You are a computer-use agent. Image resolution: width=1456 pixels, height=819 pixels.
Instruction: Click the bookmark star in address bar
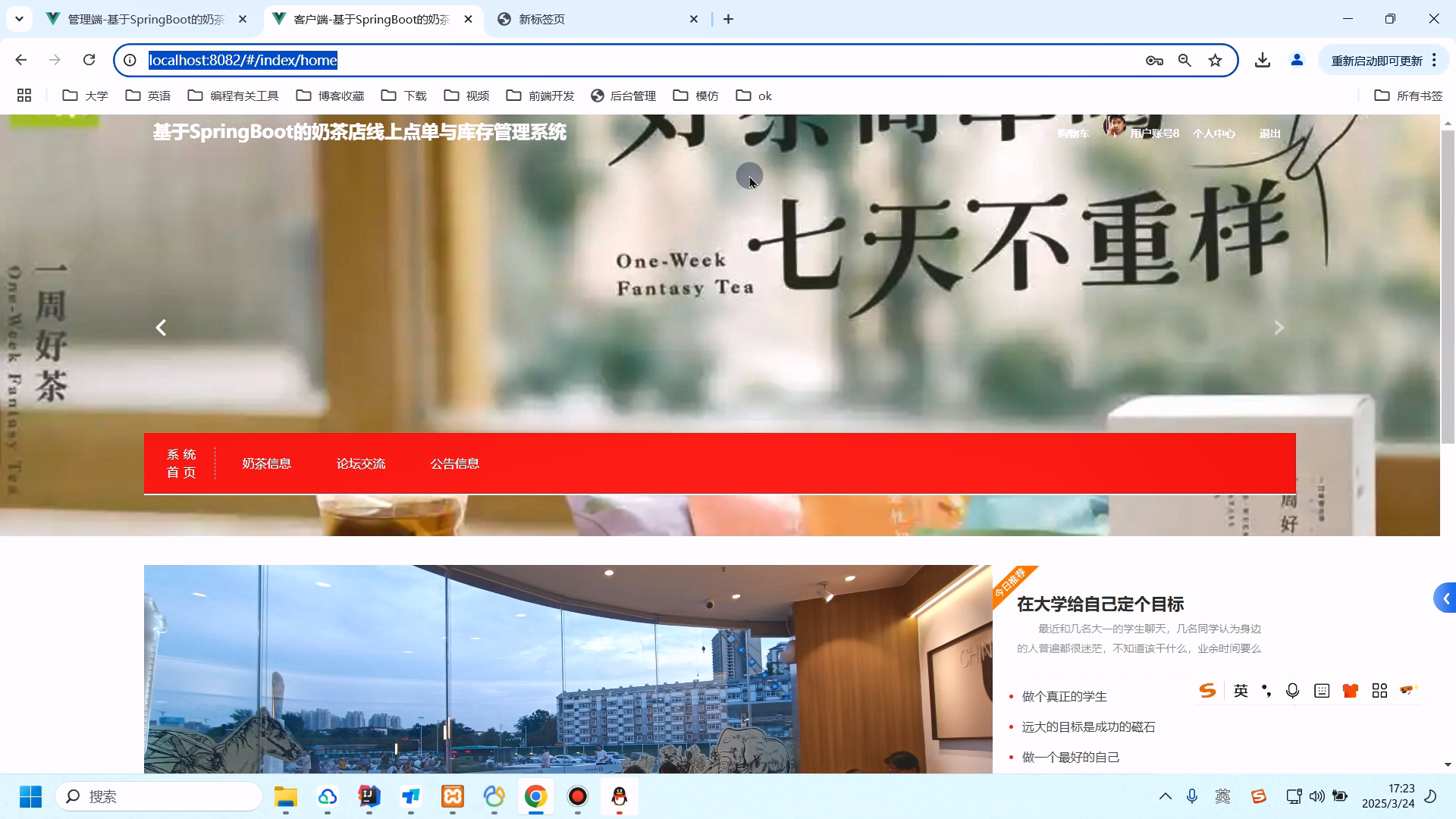tap(1216, 60)
